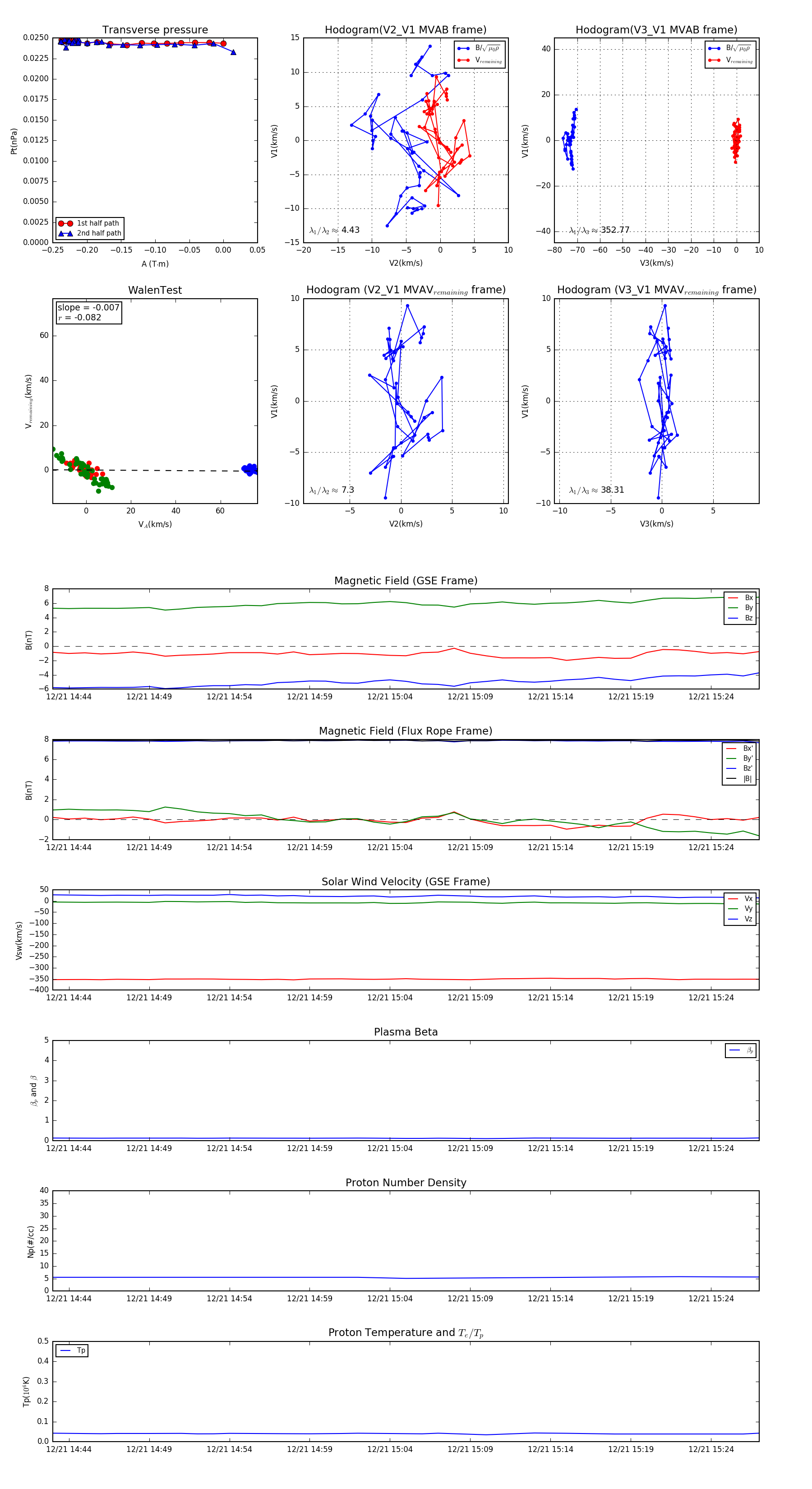Click the B/√μ0ρ legend entry in V3_V1 MVAB hodogram
Image resolution: width=812 pixels, height=1489 pixels.
click(730, 48)
